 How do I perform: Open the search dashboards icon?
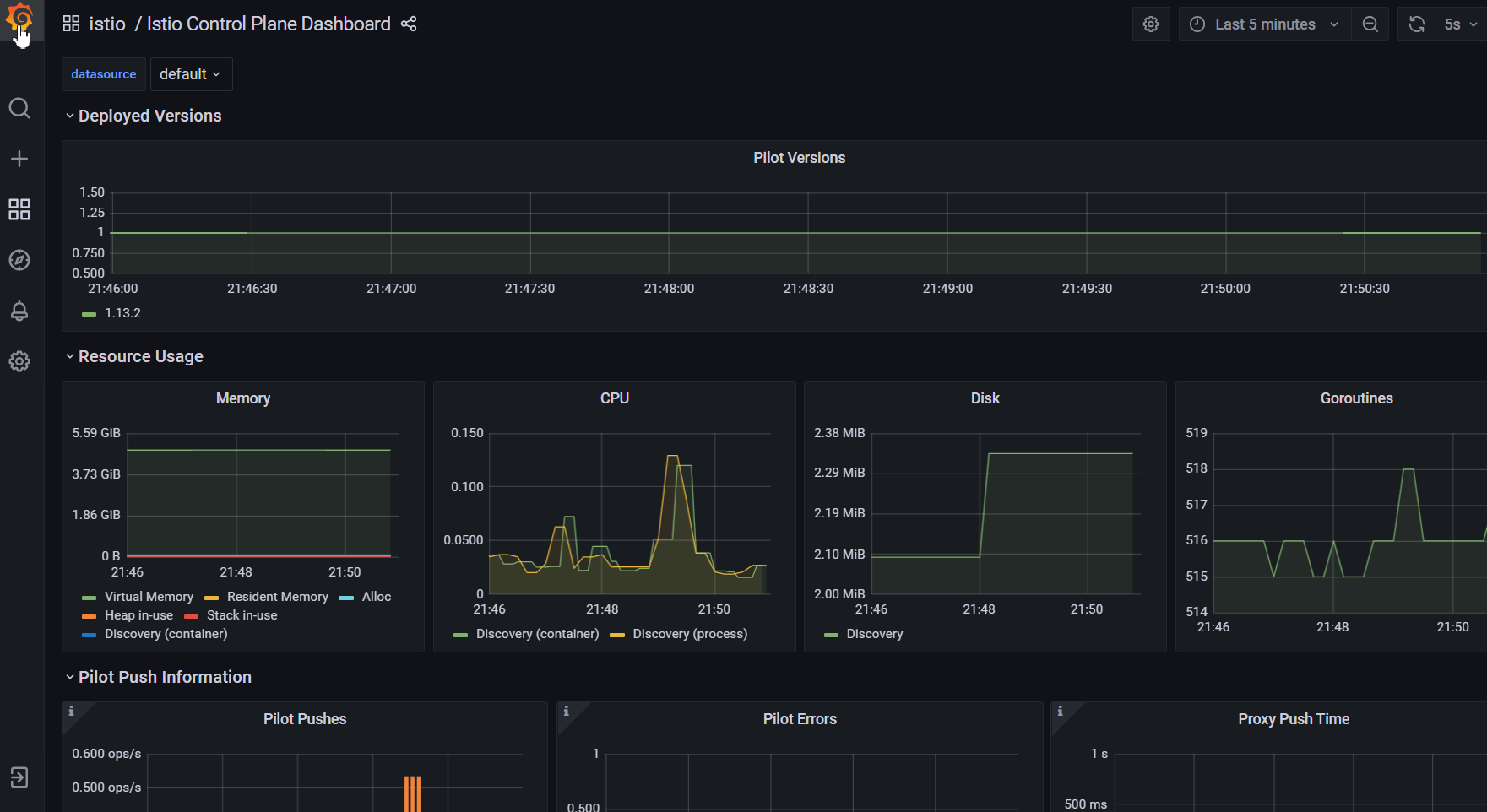click(x=19, y=108)
